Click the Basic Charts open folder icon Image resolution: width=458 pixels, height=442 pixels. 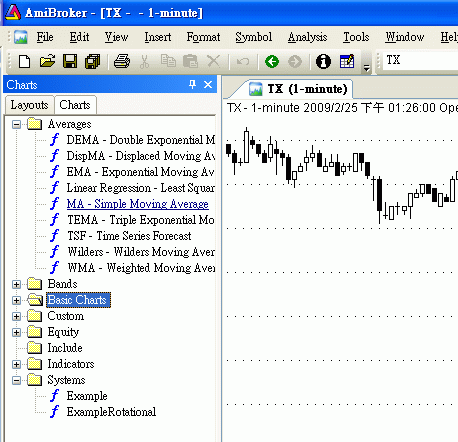click(x=35, y=300)
